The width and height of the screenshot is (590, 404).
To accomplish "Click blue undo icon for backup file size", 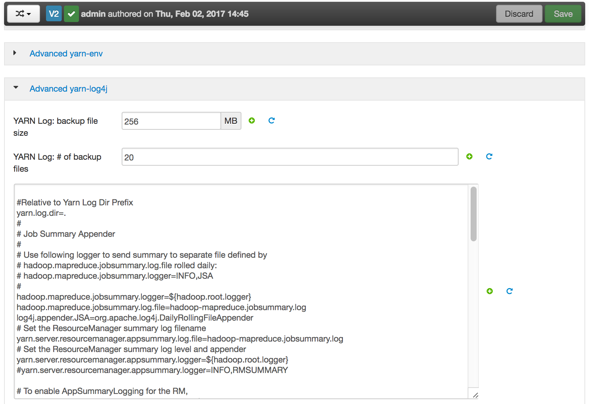I will (271, 120).
